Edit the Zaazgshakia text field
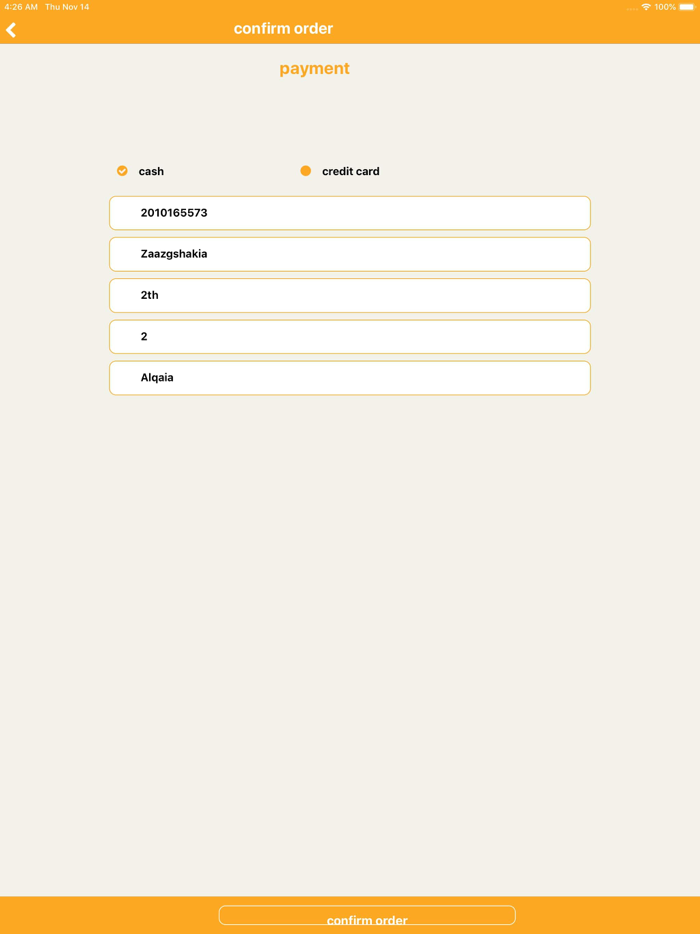 pos(350,254)
